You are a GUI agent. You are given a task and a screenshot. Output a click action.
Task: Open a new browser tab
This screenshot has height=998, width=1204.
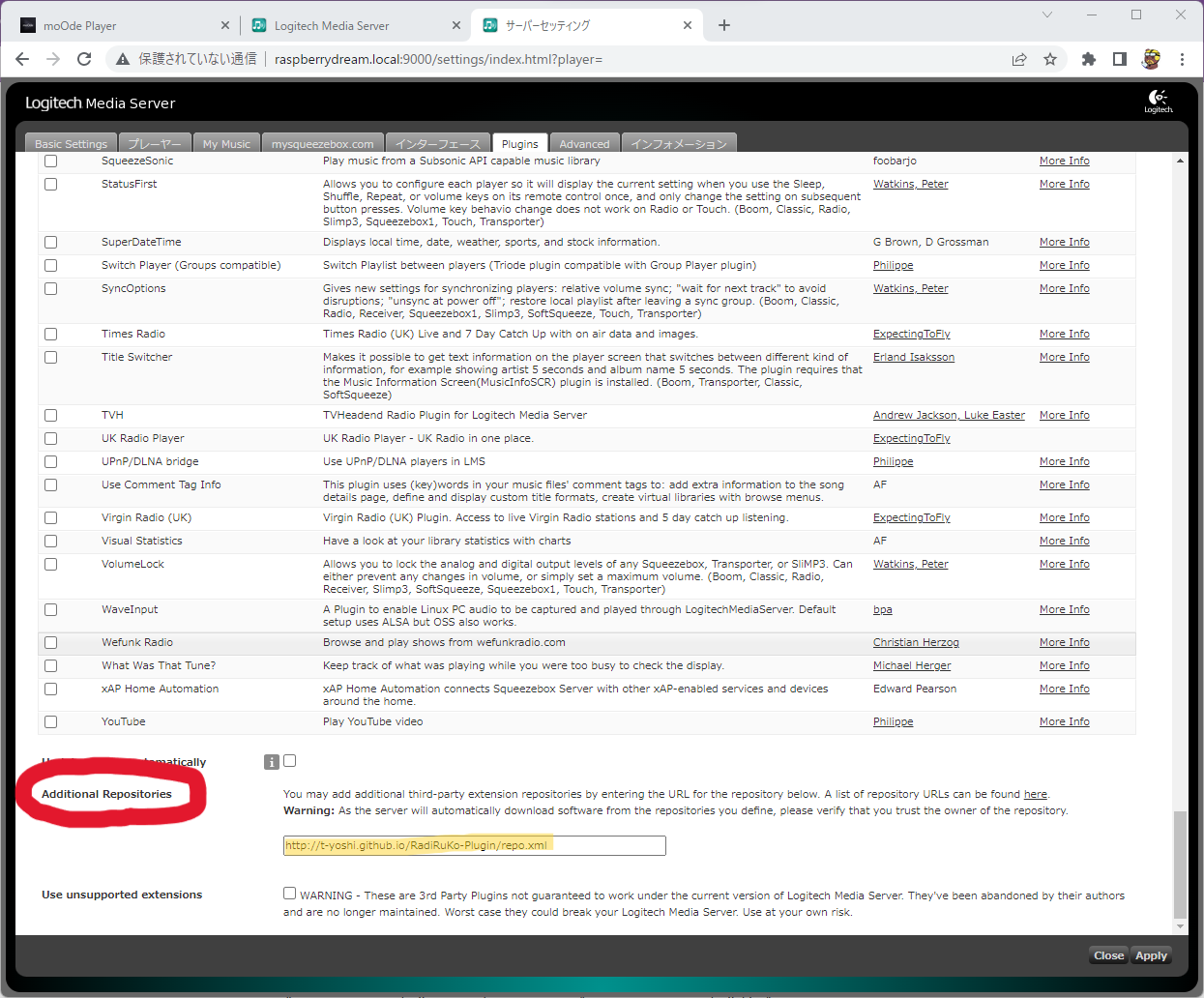pyautogui.click(x=724, y=25)
